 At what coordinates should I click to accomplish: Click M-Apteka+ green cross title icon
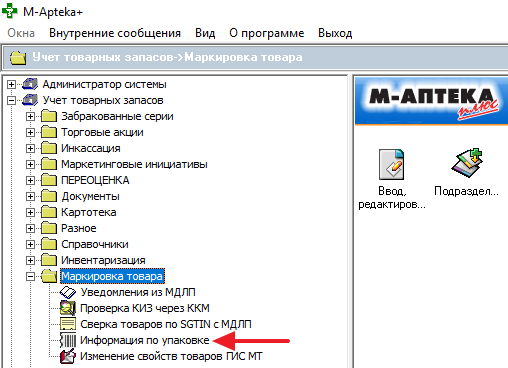pyautogui.click(x=9, y=10)
